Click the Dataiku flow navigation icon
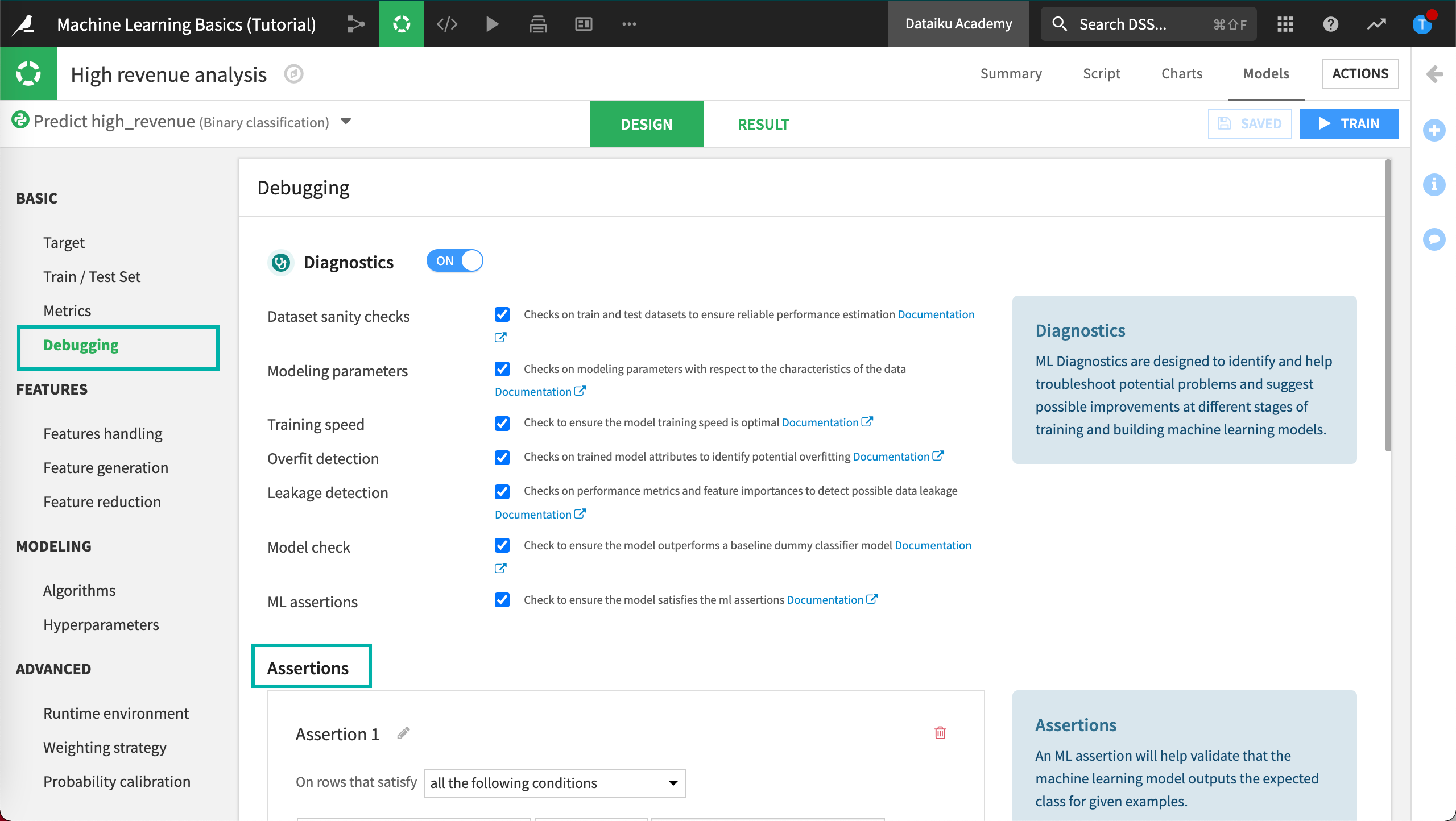1456x821 pixels. 357,22
